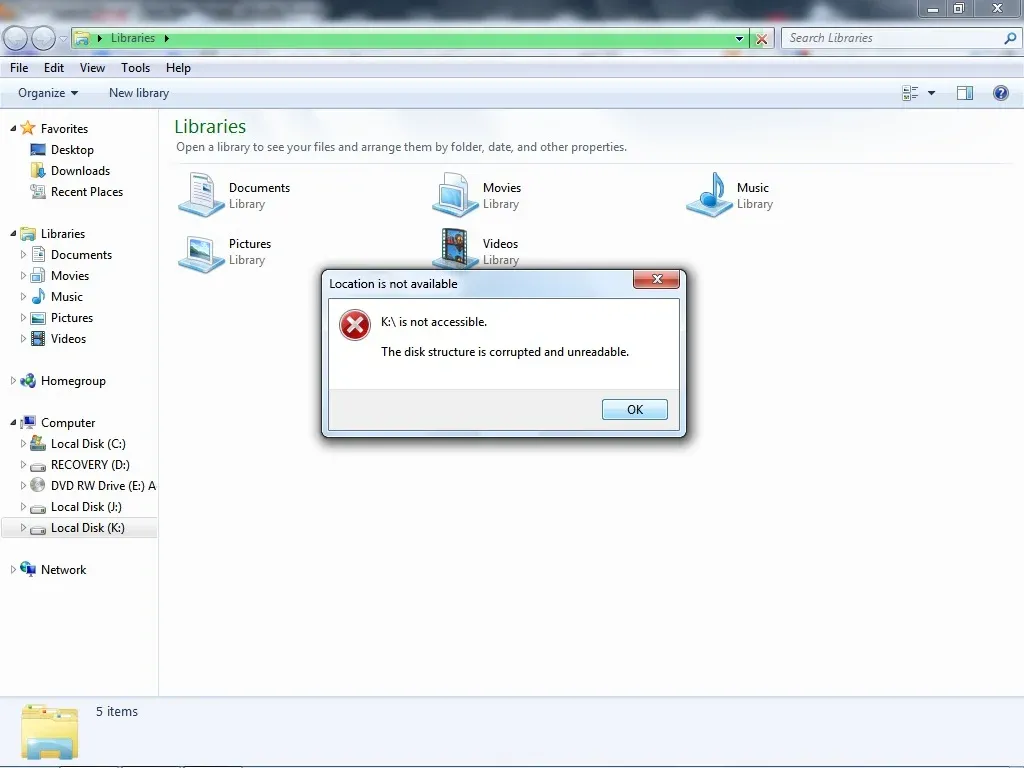Open the View menu

coord(92,67)
